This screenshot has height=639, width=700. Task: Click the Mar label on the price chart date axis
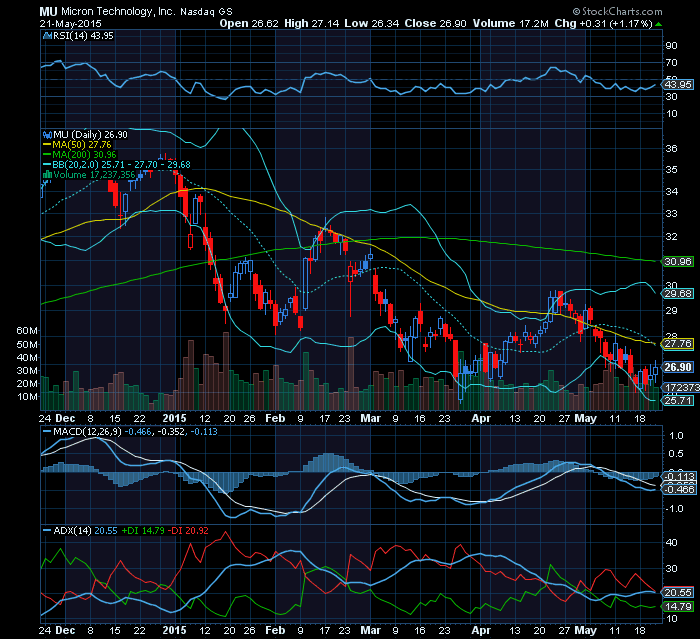(x=371, y=418)
